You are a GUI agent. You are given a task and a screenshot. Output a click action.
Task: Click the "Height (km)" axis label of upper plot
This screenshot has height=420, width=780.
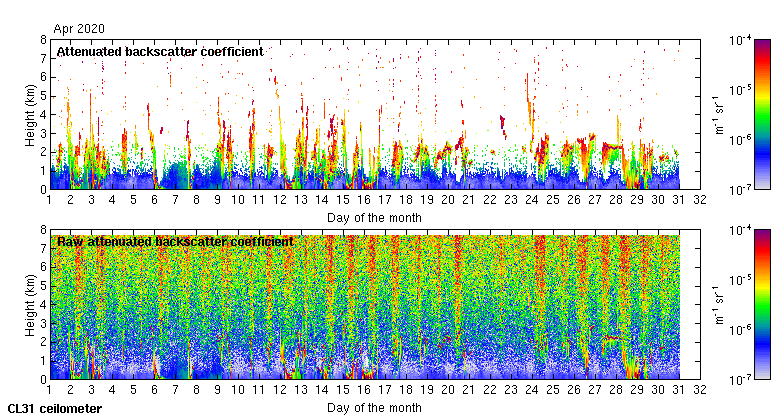tap(30, 115)
